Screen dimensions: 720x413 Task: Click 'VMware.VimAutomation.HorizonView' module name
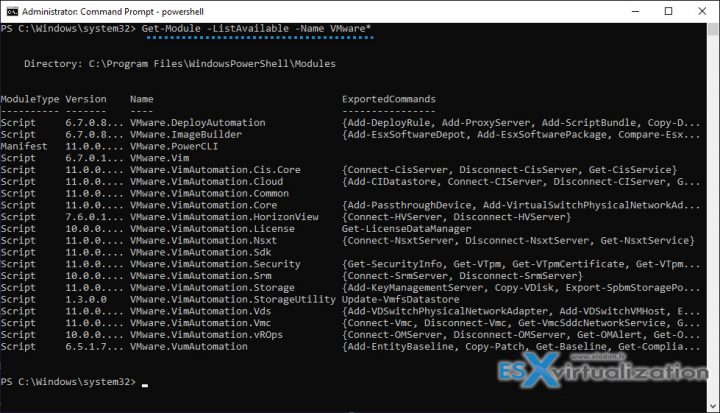(224, 217)
